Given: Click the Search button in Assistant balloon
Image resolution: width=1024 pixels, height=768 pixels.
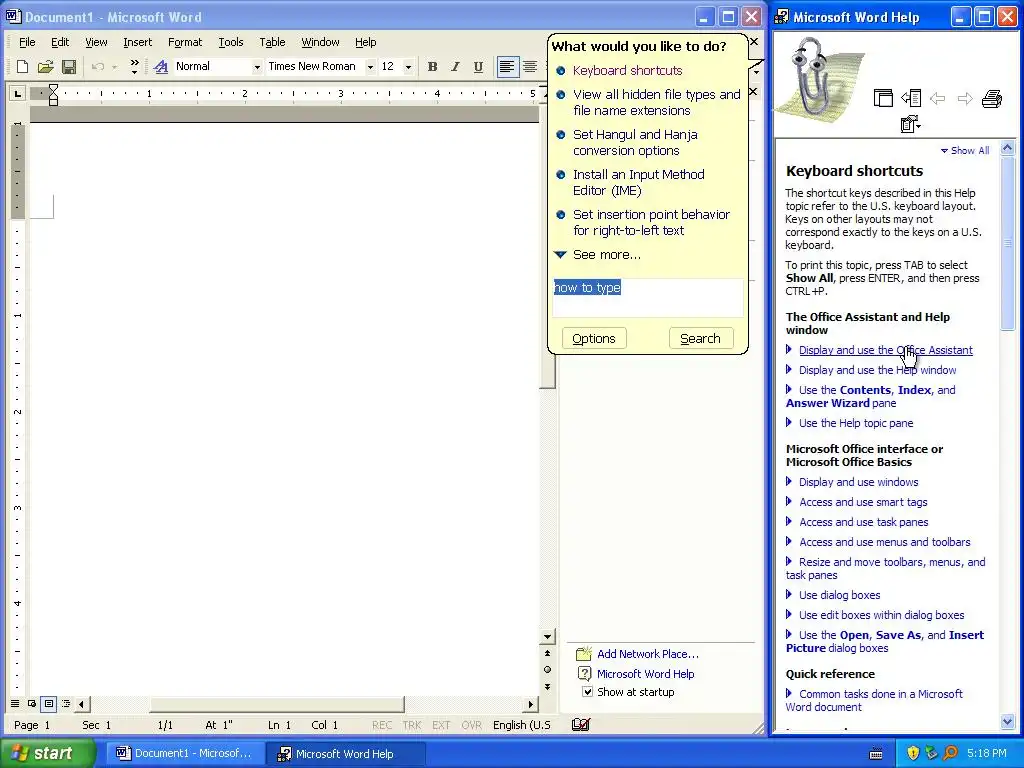Looking at the screenshot, I should [x=701, y=338].
